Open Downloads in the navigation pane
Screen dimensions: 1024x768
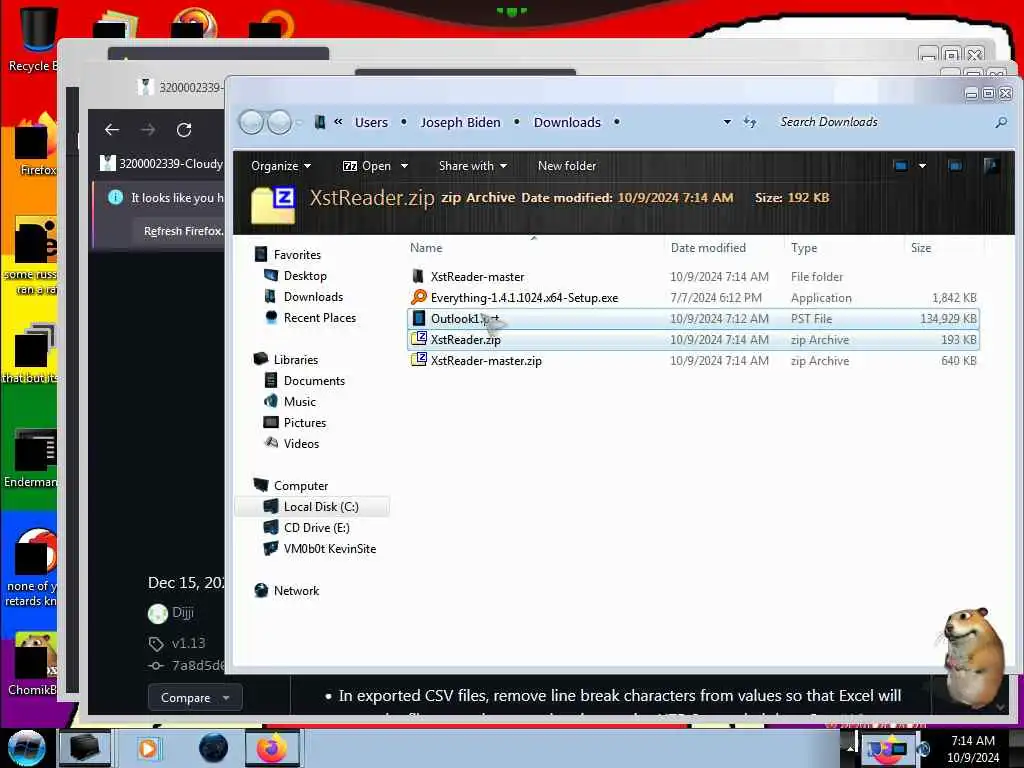[x=313, y=296]
